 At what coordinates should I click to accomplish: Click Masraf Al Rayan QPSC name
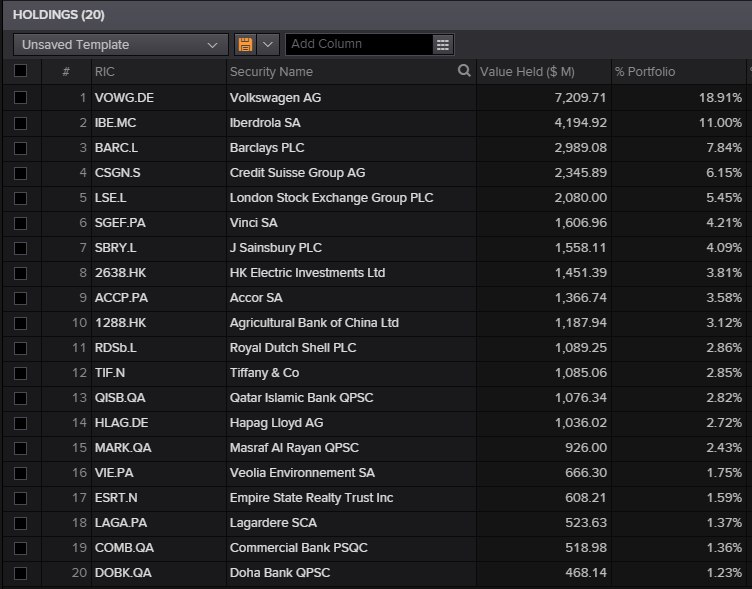[294, 448]
